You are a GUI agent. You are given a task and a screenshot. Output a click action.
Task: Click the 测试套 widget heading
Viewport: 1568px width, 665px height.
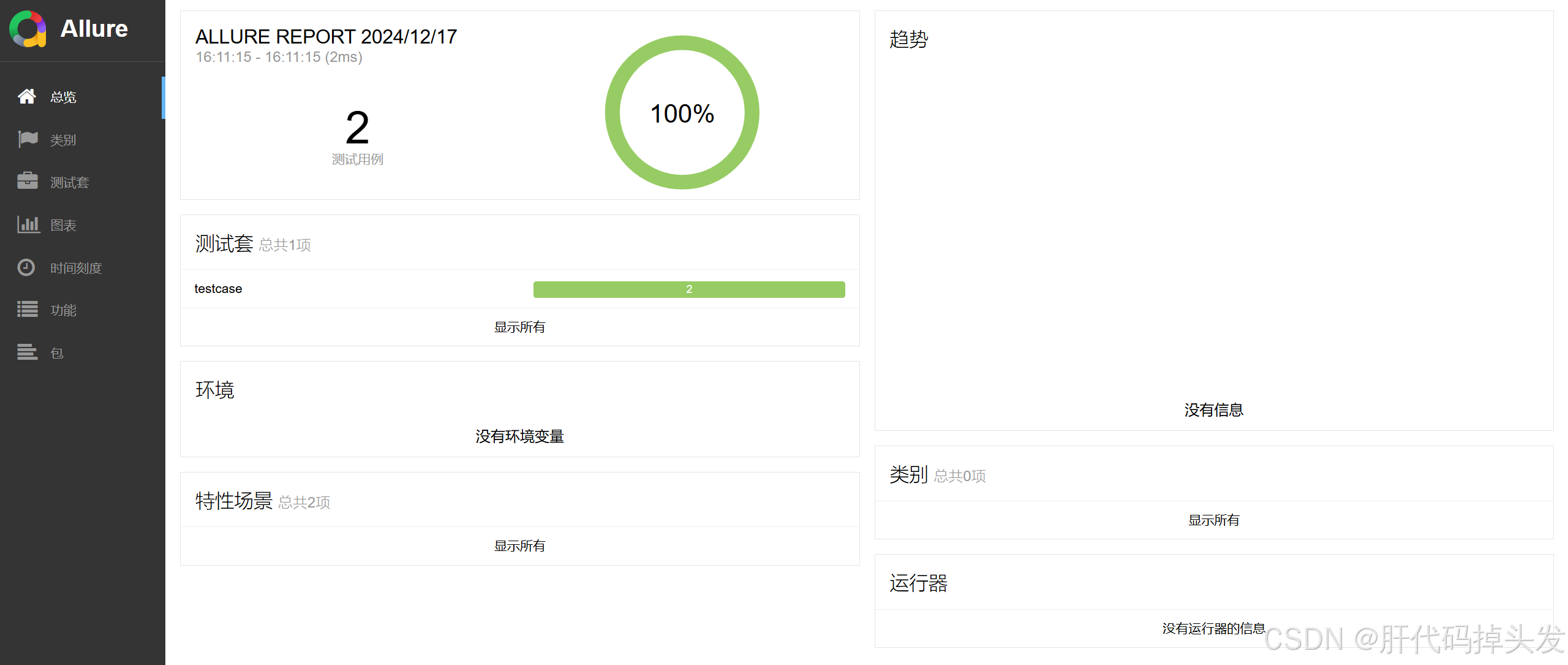click(x=224, y=244)
